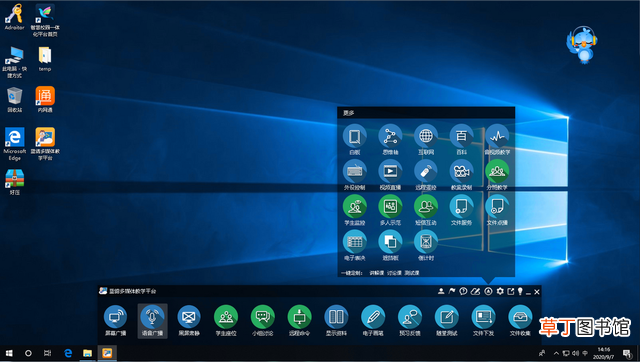Toggle the More panel with circled arrow icon

pyautogui.click(x=488, y=291)
